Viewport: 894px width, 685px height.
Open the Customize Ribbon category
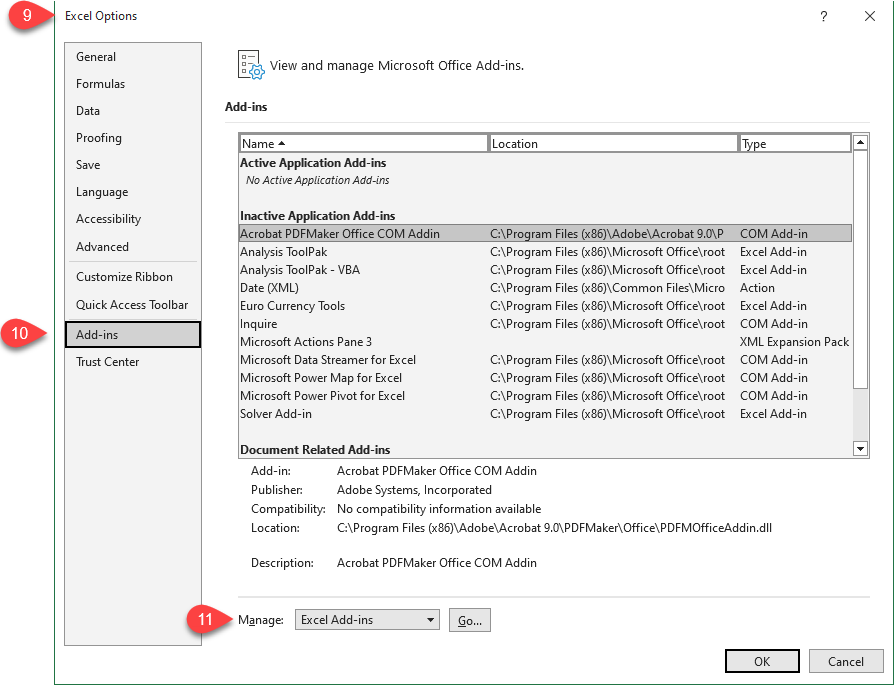click(124, 277)
